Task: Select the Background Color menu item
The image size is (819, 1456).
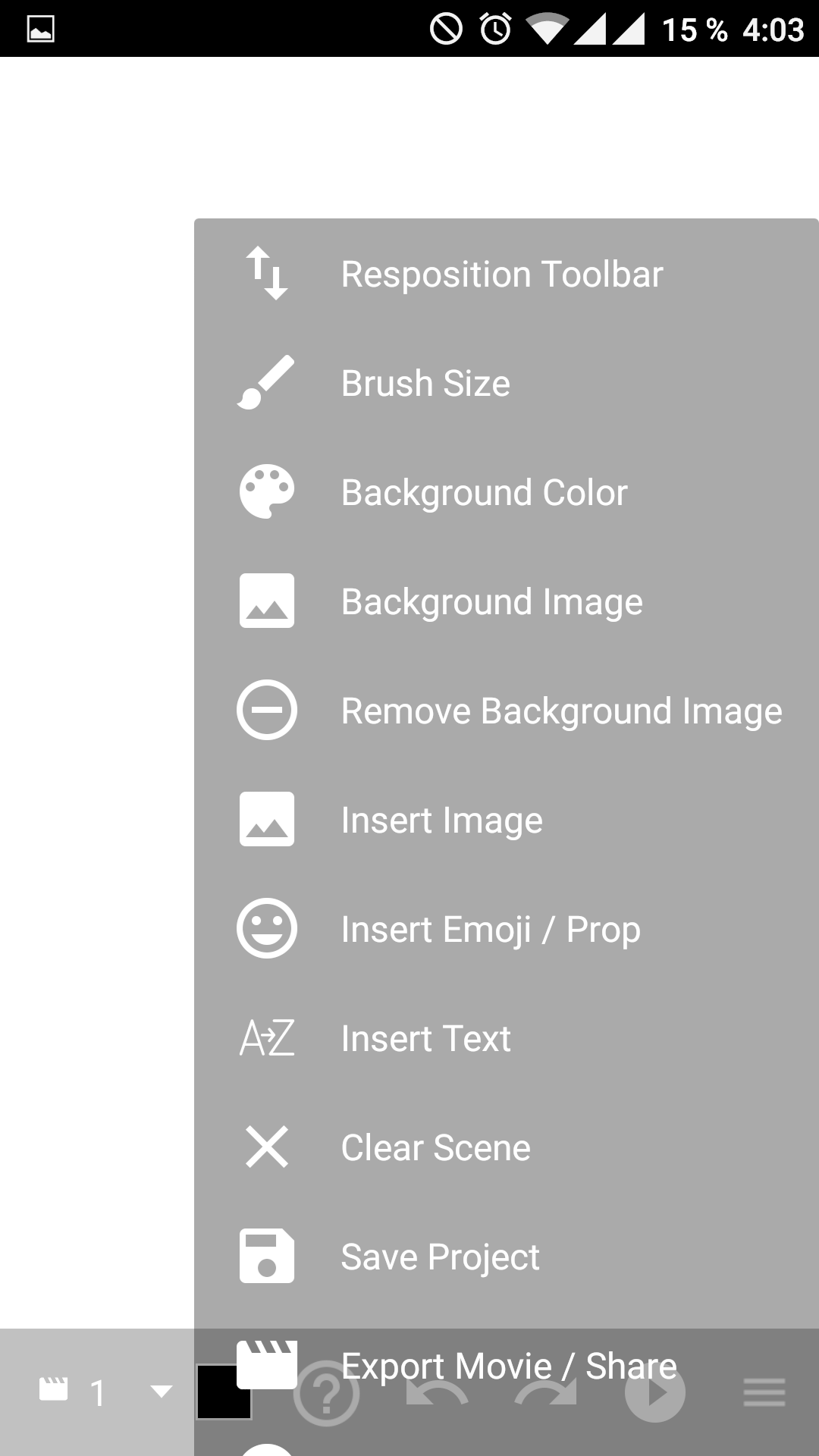Action: 507,492
